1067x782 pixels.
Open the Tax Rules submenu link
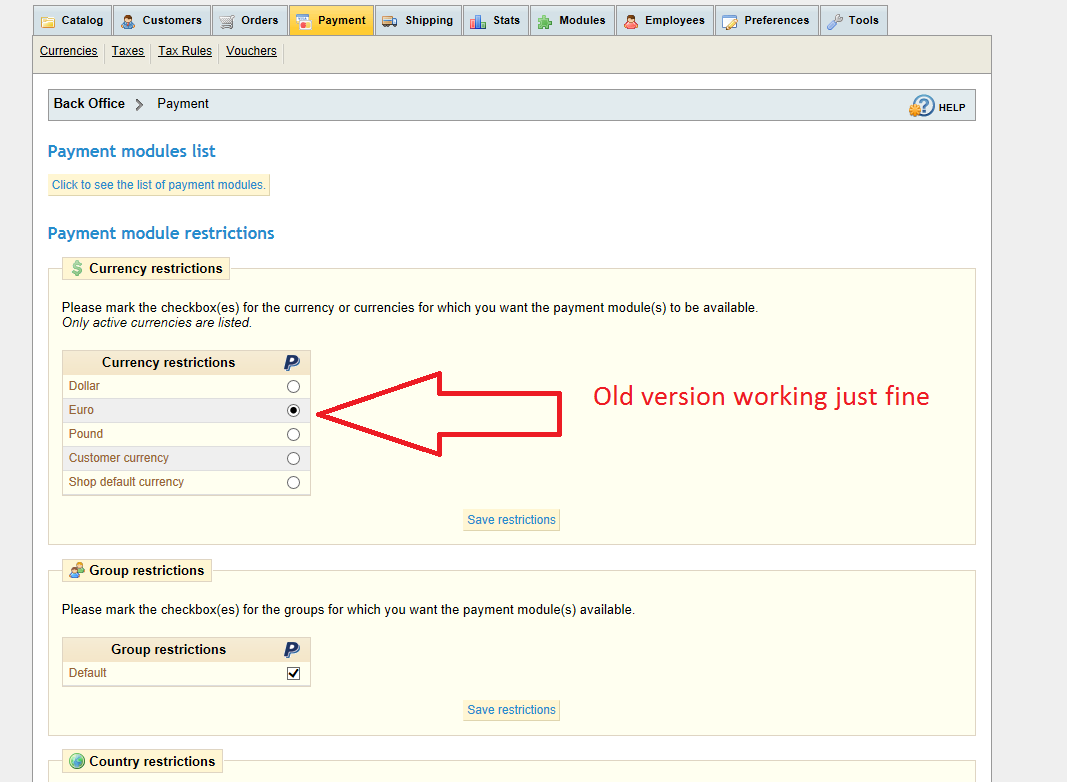tap(185, 51)
